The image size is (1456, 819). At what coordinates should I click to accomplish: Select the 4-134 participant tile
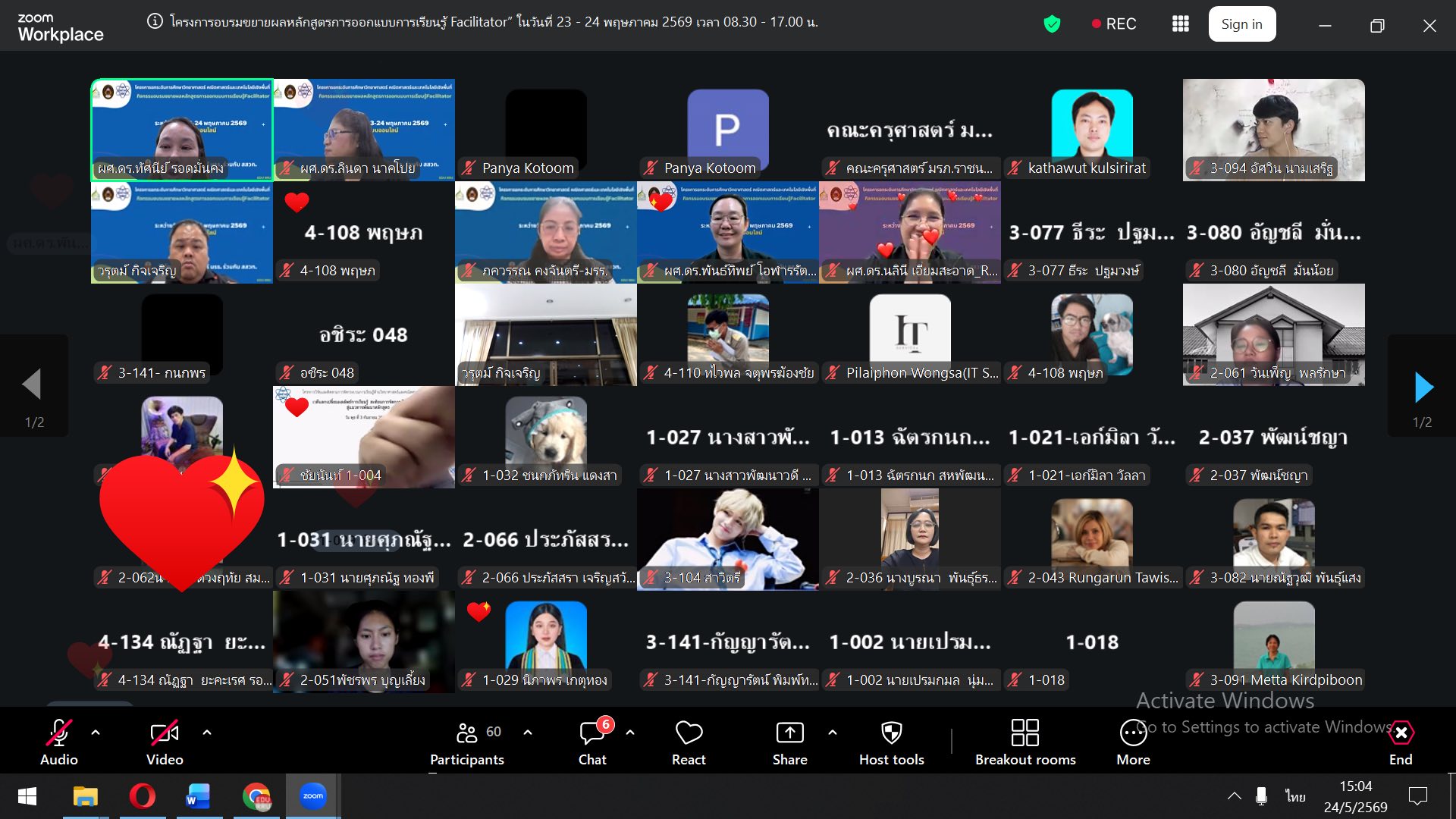point(182,642)
